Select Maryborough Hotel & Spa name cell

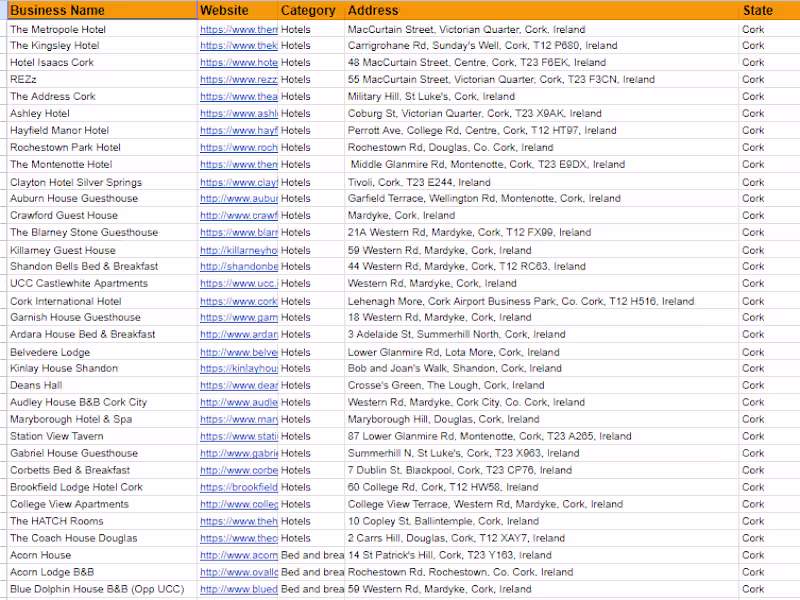(102, 419)
